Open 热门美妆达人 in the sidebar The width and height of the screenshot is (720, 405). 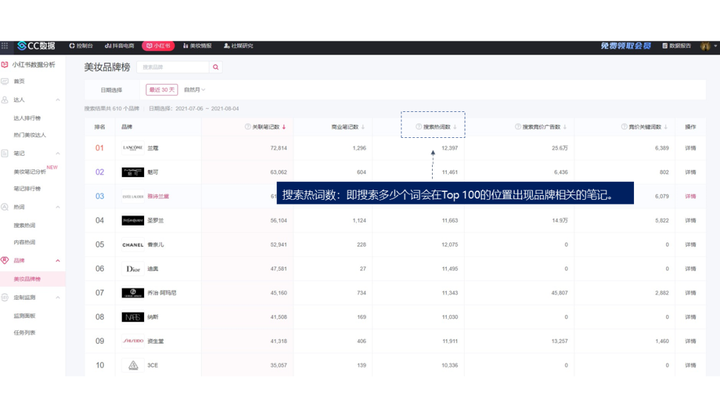[x=30, y=135]
